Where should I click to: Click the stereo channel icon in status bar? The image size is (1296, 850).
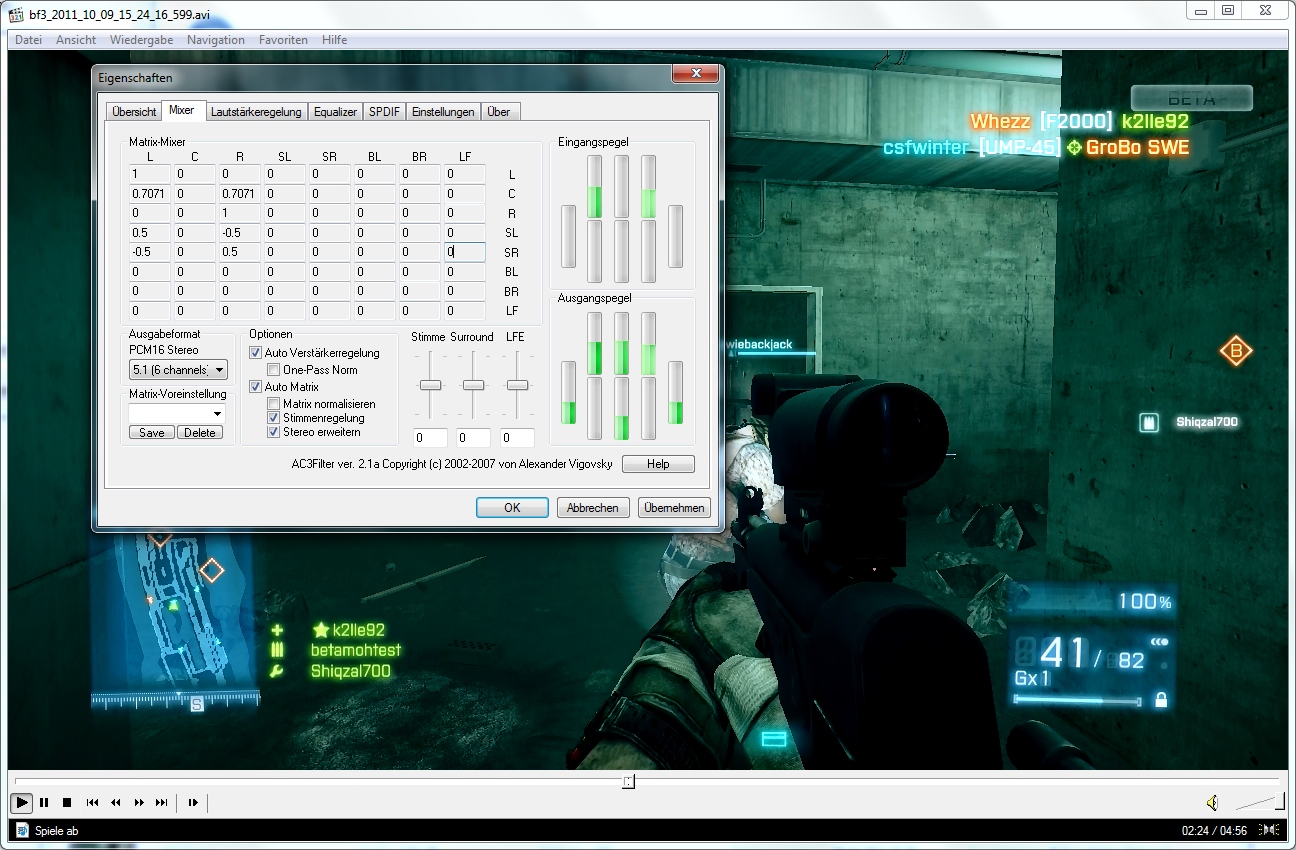click(x=1269, y=830)
